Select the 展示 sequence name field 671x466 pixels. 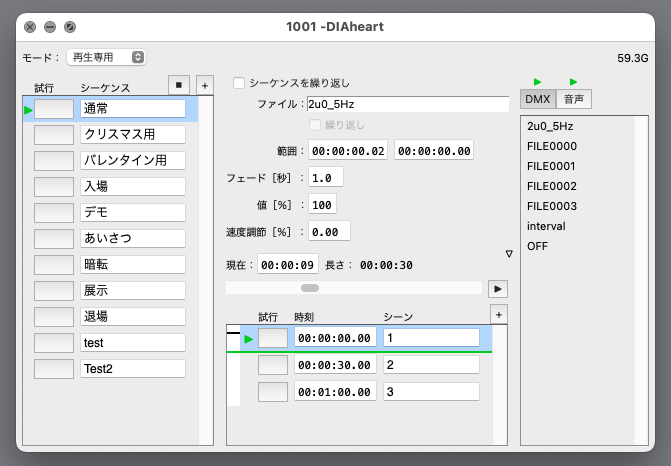[x=133, y=291]
